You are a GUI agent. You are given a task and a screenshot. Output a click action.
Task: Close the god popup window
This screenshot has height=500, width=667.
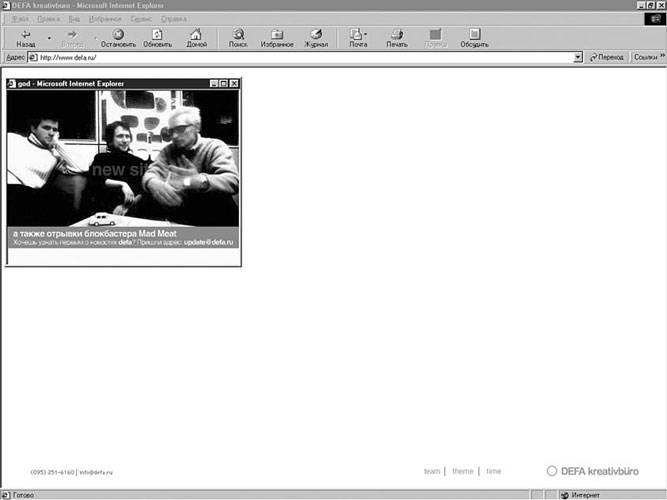pos(234,84)
